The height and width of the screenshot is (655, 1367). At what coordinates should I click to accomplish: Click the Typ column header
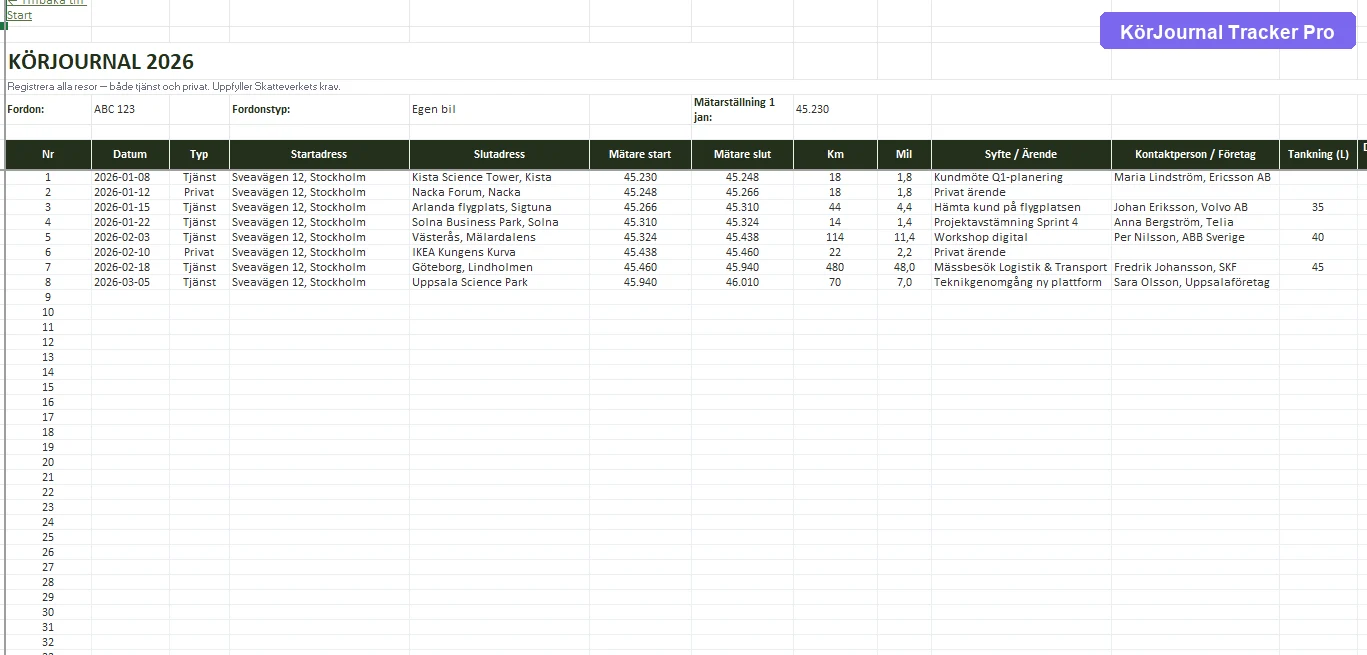[199, 155]
